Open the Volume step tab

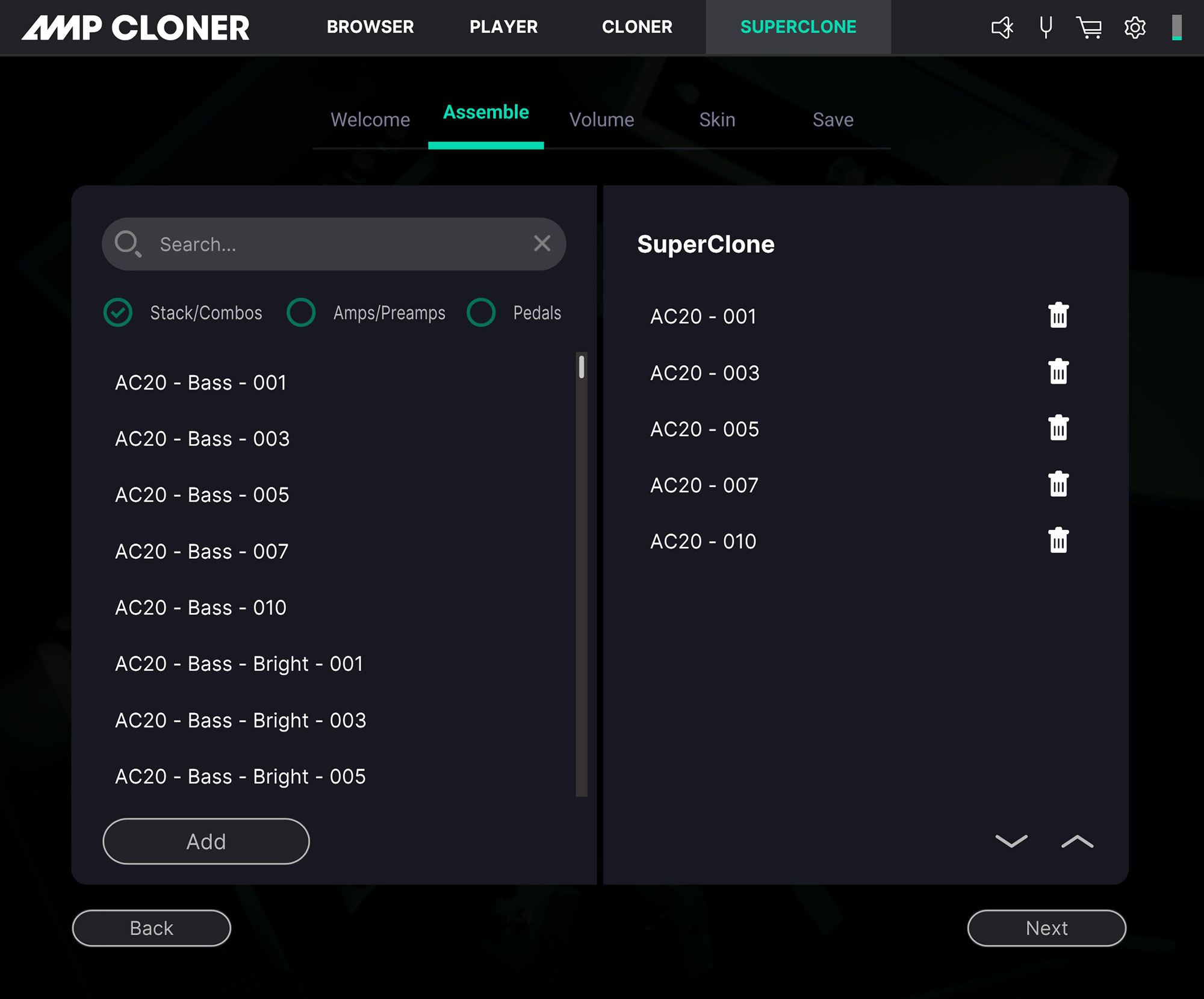pos(601,119)
